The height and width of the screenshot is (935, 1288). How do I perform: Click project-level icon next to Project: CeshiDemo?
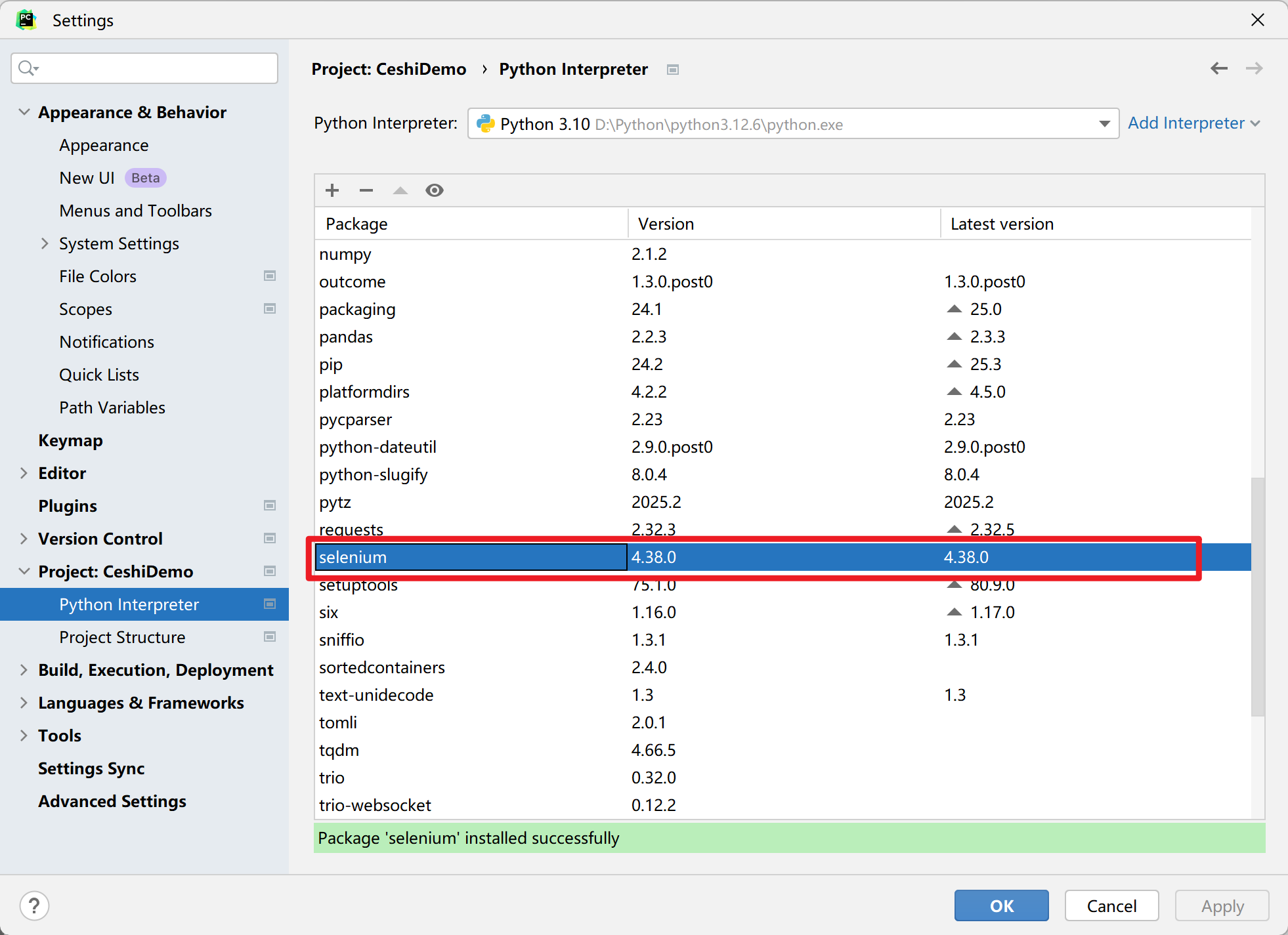tap(270, 571)
